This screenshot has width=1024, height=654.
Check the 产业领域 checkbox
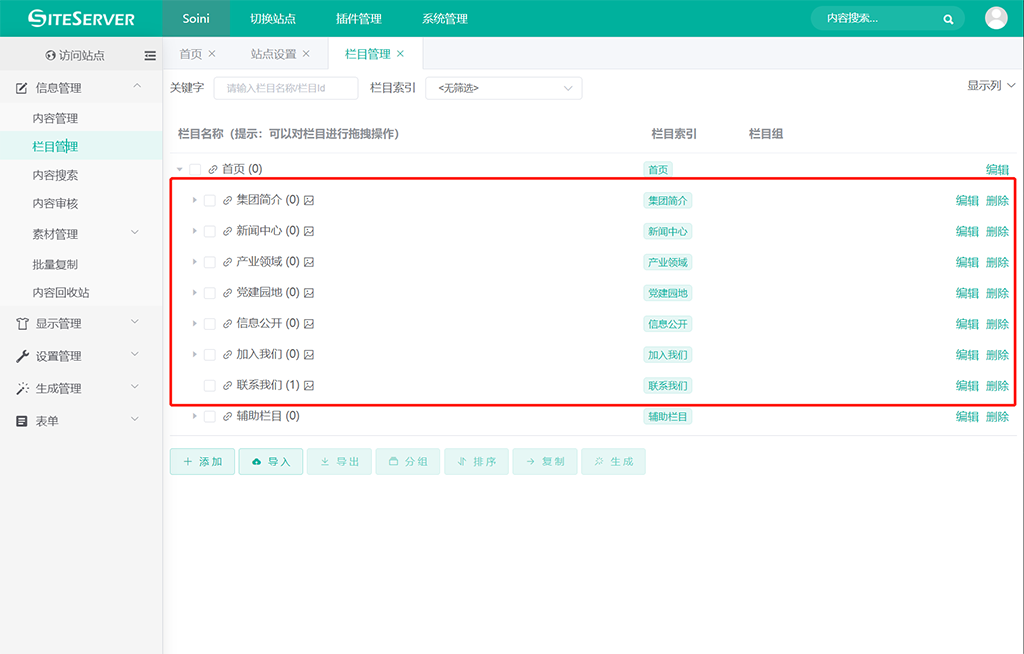coord(210,263)
